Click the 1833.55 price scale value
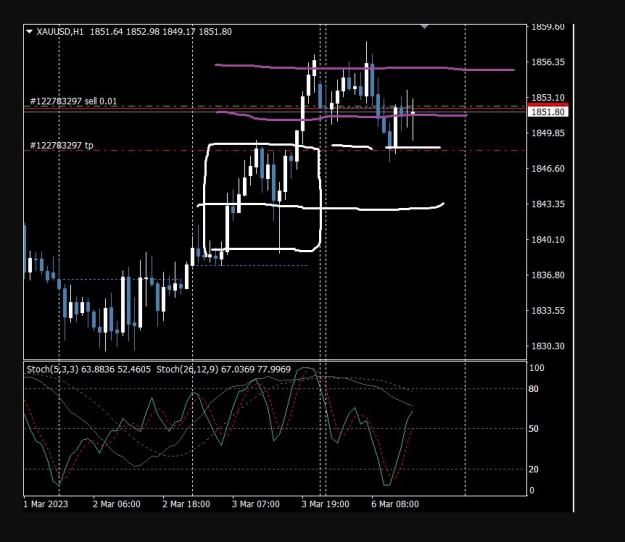Image resolution: width=625 pixels, height=542 pixels. pos(548,310)
